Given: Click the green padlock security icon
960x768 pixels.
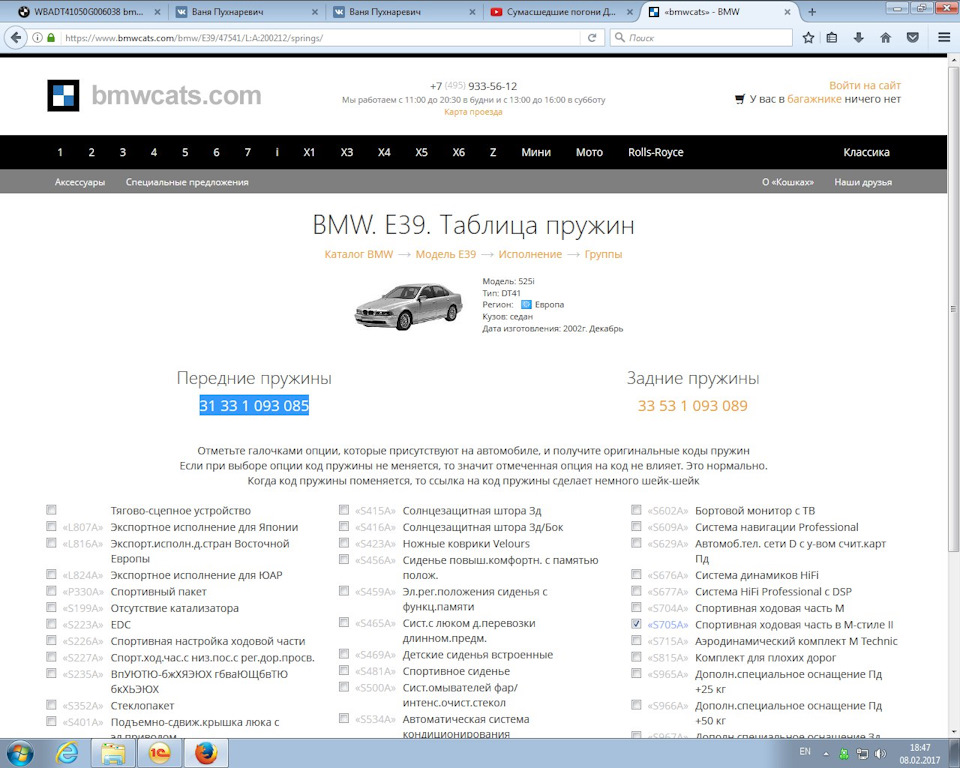Looking at the screenshot, I should [x=51, y=38].
